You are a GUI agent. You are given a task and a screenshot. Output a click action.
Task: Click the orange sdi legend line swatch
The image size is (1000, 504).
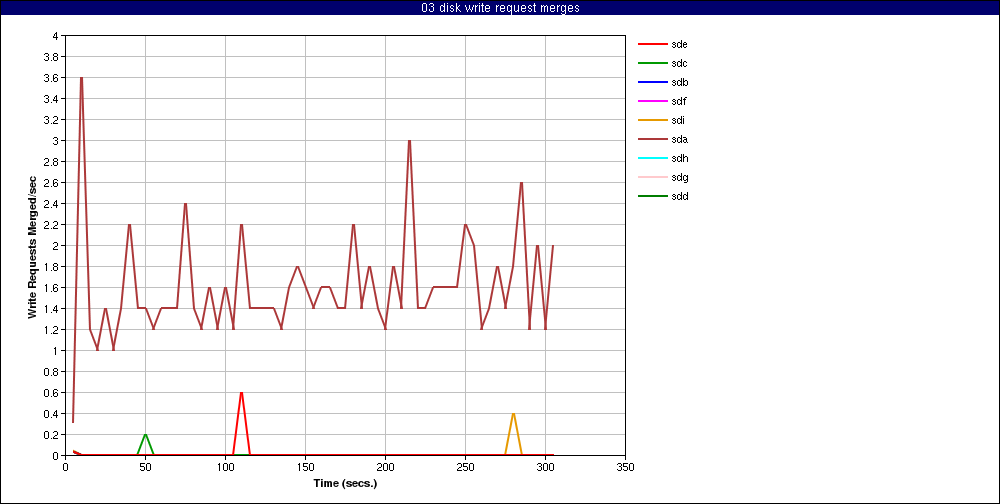click(x=652, y=120)
